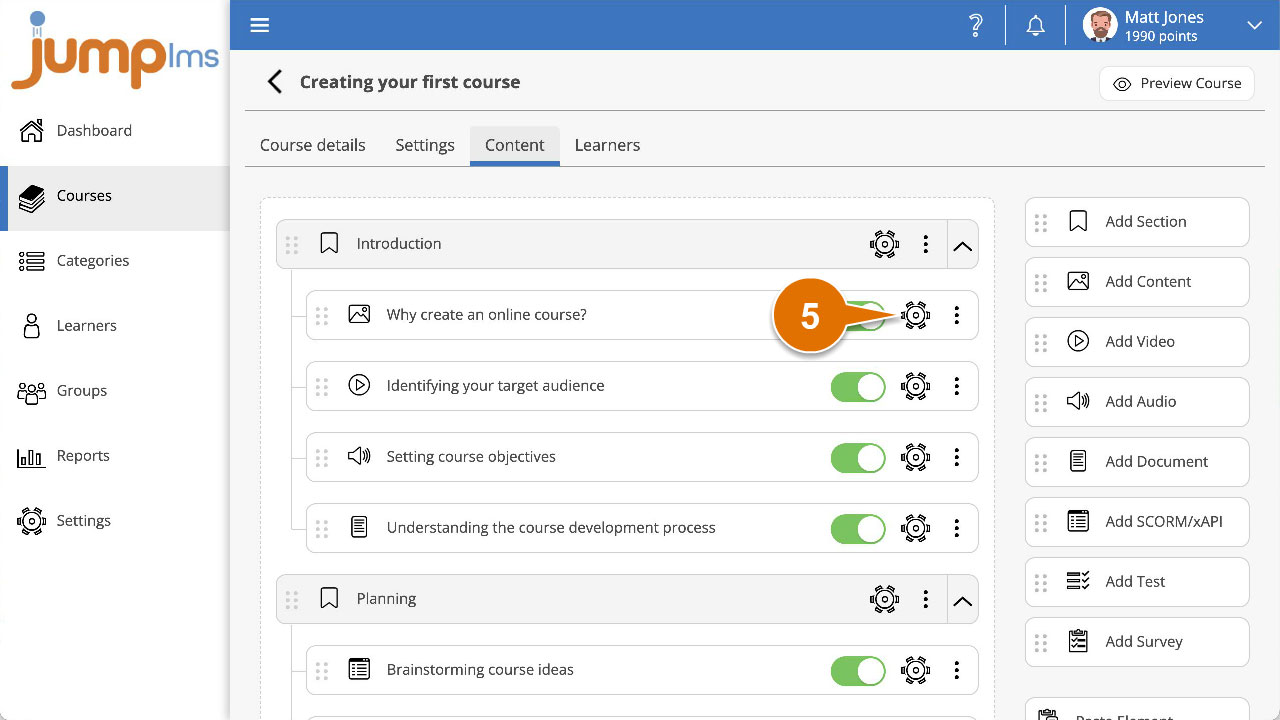
Task: Click the Add Audio button
Action: [x=1137, y=402]
